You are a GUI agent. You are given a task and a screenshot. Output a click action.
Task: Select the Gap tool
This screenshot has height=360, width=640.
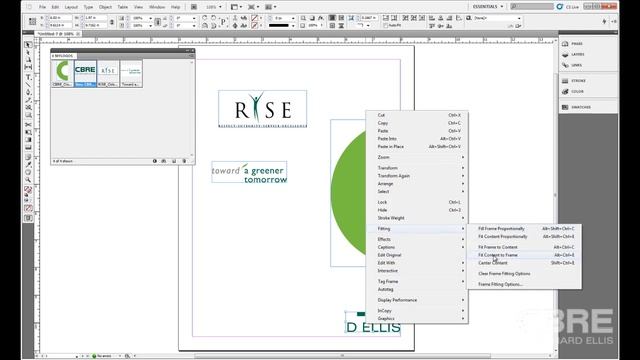click(28, 67)
